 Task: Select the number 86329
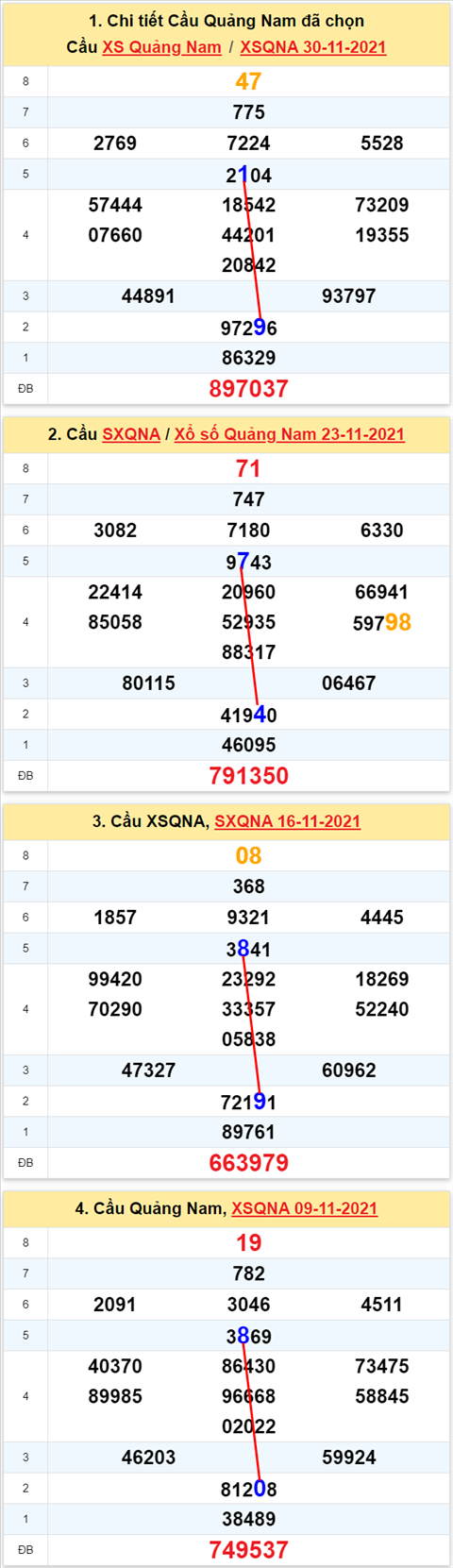248,358
